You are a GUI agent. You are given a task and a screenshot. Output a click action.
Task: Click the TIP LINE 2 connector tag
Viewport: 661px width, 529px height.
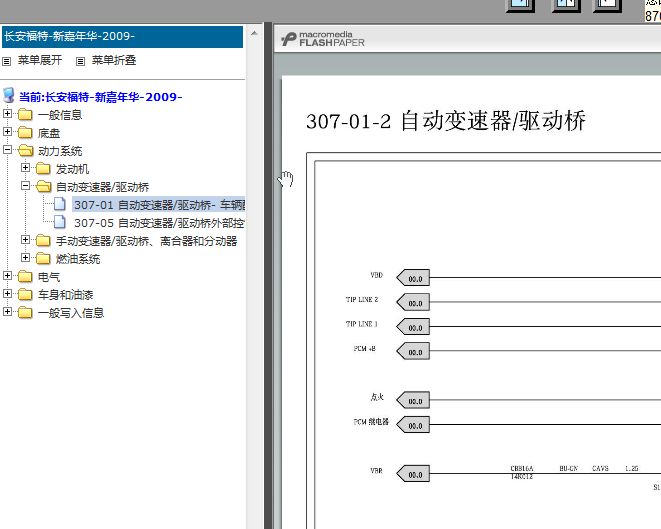point(413,303)
